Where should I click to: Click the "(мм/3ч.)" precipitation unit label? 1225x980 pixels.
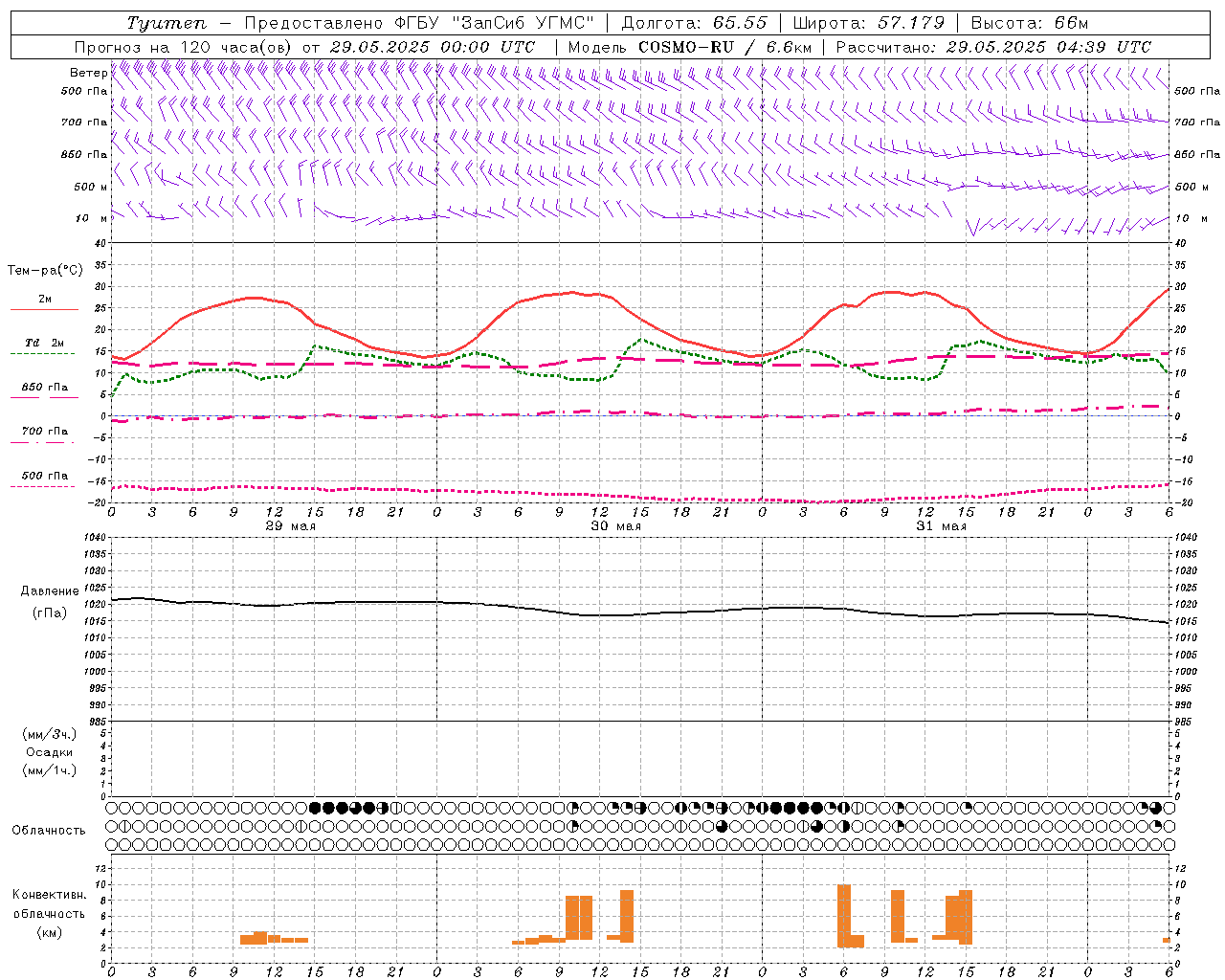tap(50, 734)
